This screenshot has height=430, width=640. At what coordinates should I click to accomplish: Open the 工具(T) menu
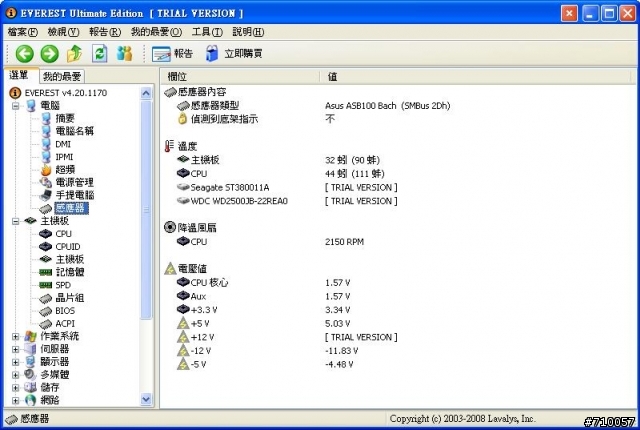207,32
